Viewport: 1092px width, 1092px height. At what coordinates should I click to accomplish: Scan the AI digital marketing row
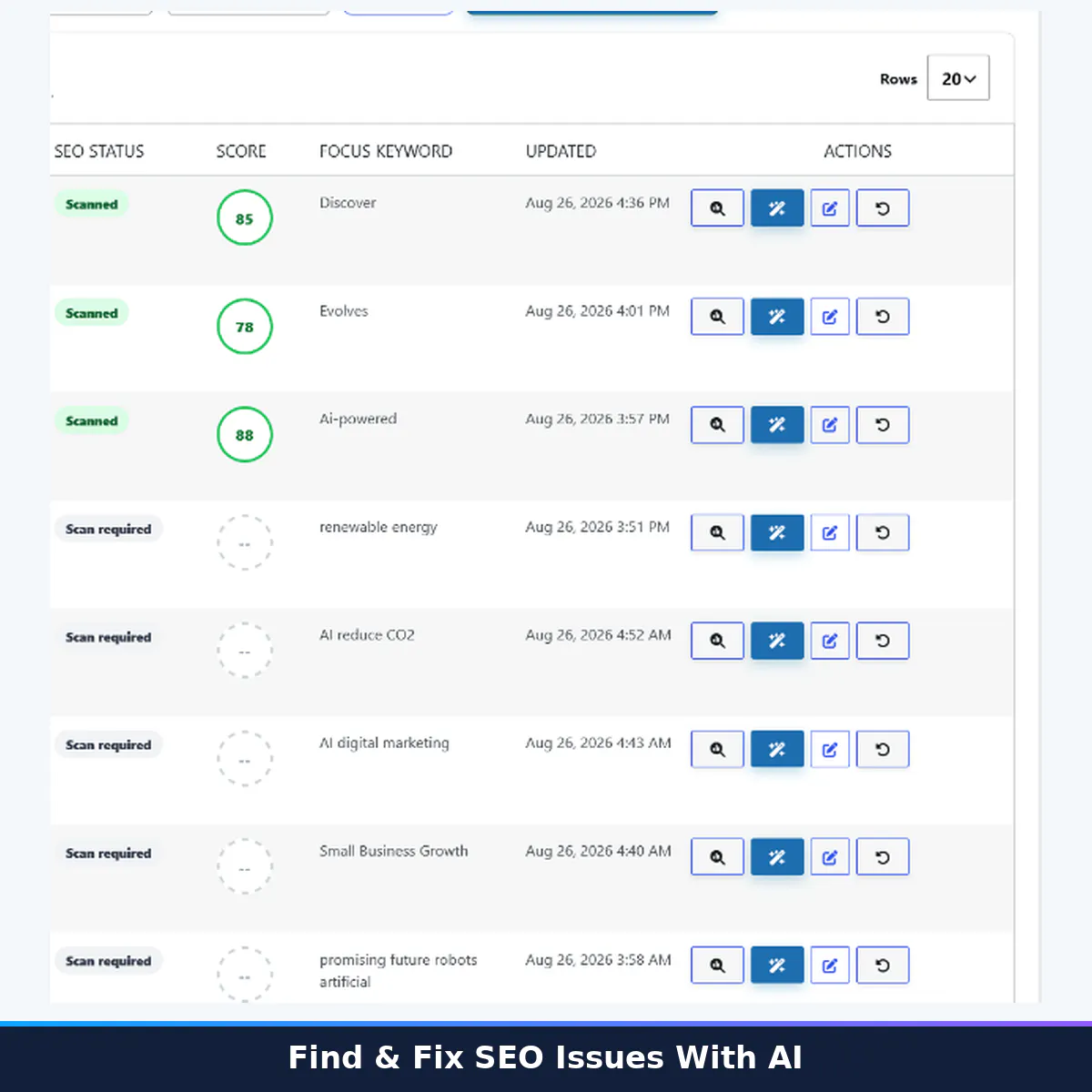pyautogui.click(x=717, y=749)
